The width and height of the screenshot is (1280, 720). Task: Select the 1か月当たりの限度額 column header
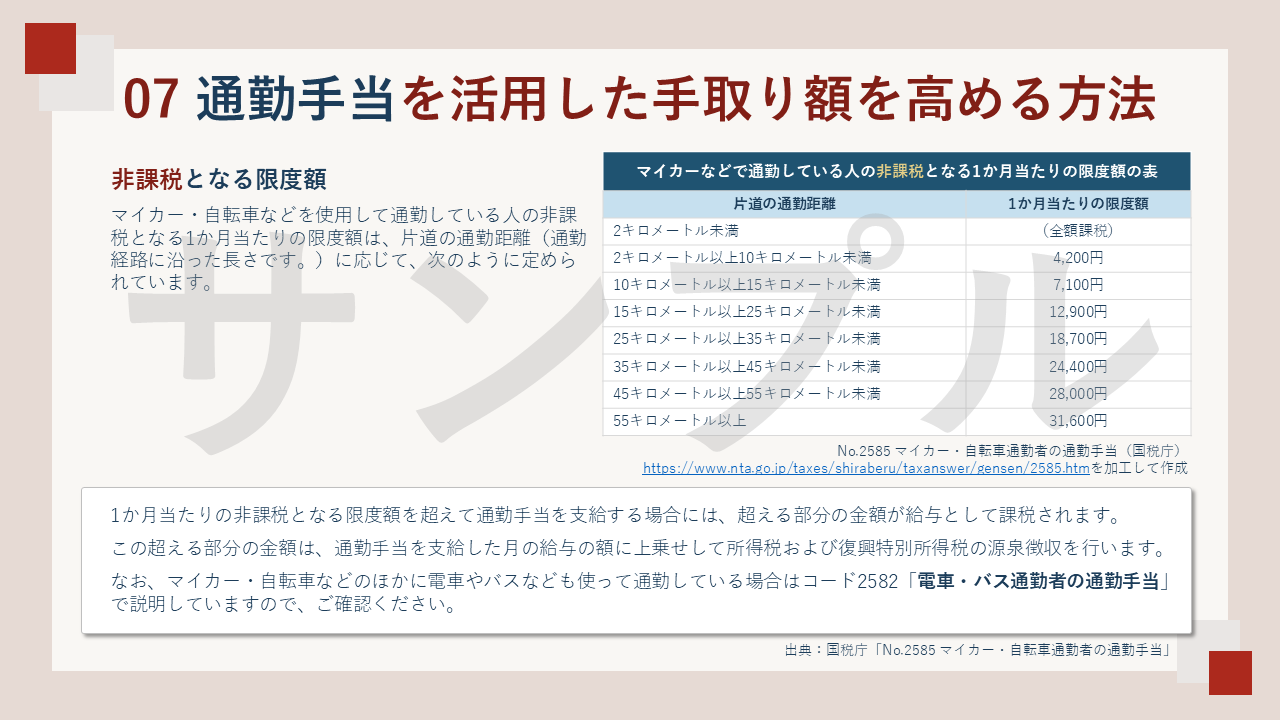(x=1077, y=204)
